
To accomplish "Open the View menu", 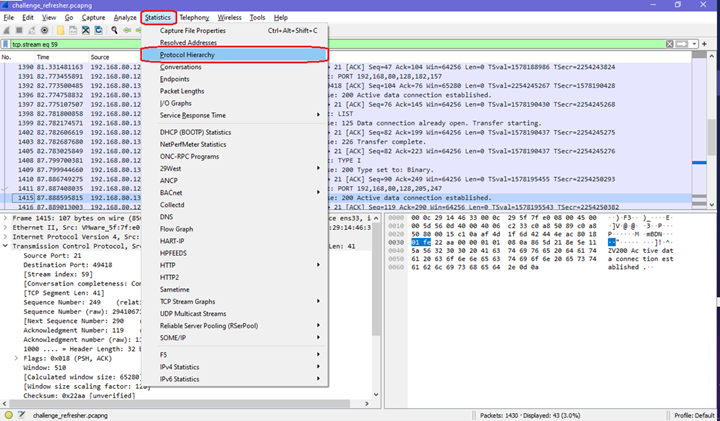I will (x=49, y=17).
